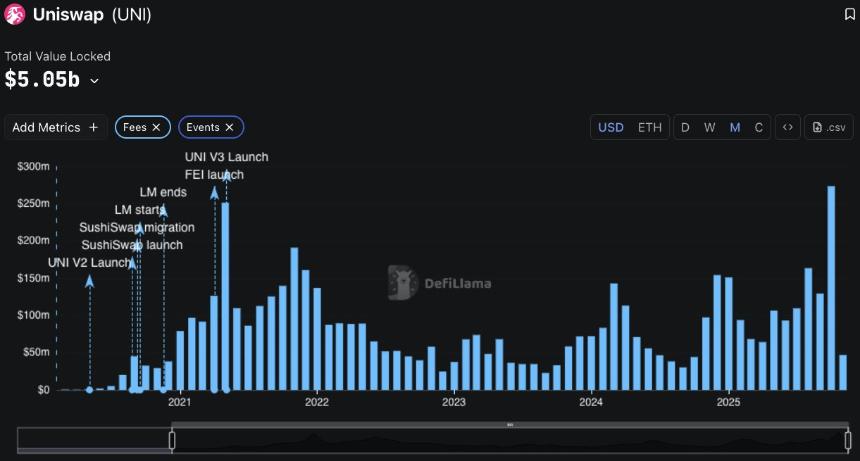Click the UNI V3 Launch event marker

[x=214, y=389]
